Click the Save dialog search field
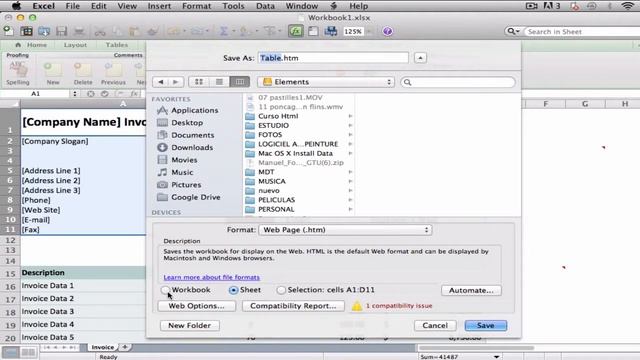Image resolution: width=640 pixels, height=360 pixels. (458, 82)
